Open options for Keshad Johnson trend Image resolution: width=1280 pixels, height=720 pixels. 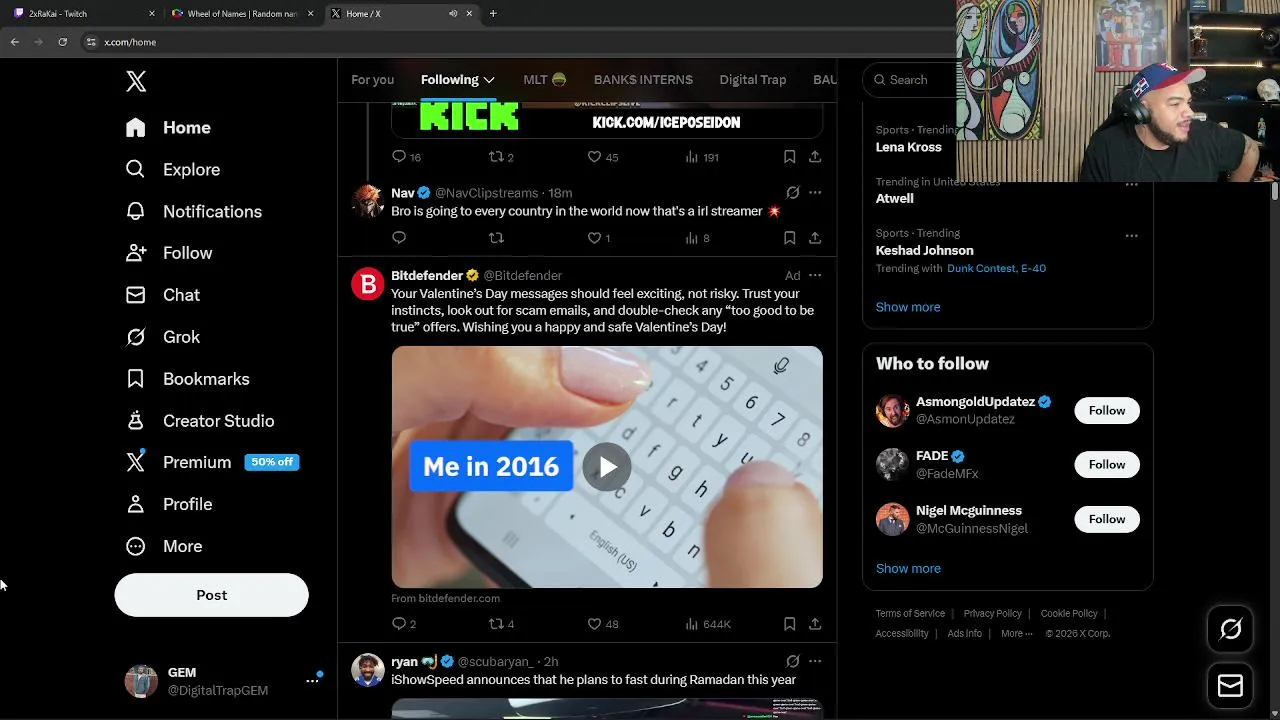coord(1131,236)
